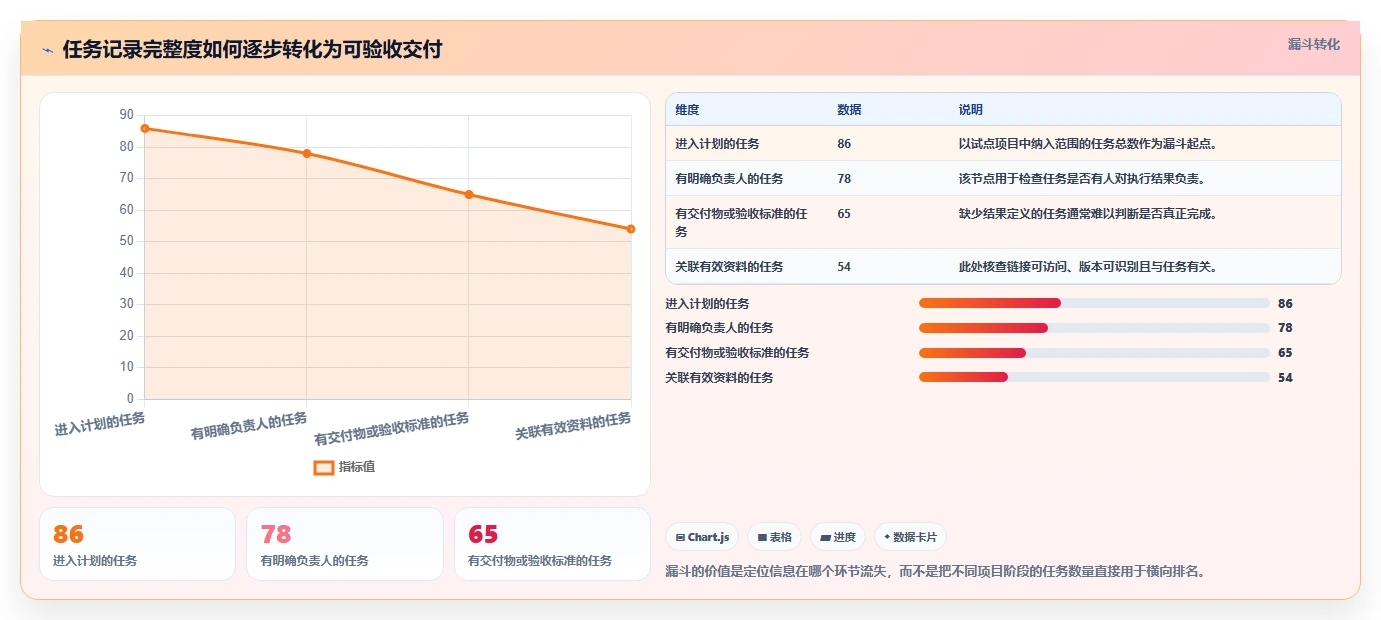The width and height of the screenshot is (1381, 620).
Task: Click the table value 65
Action: pyautogui.click(x=844, y=214)
